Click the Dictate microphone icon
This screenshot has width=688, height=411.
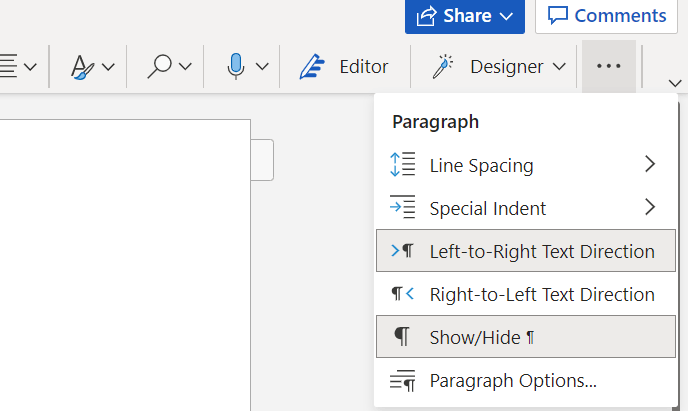click(236, 67)
